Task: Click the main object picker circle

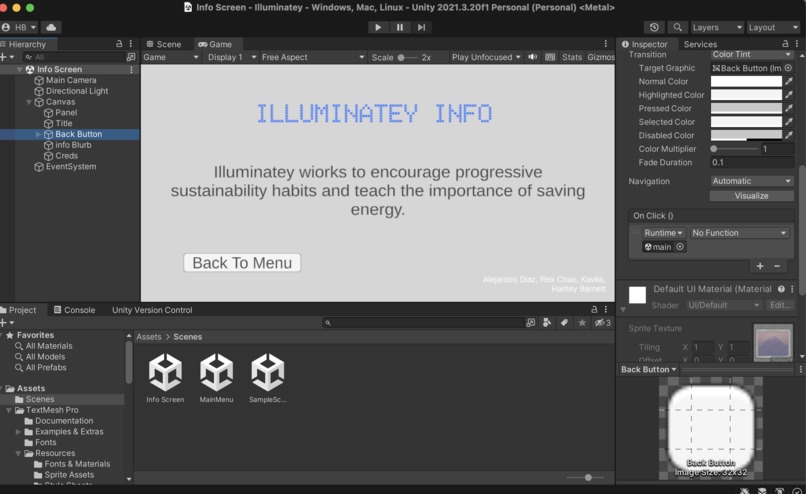Action: click(680, 247)
